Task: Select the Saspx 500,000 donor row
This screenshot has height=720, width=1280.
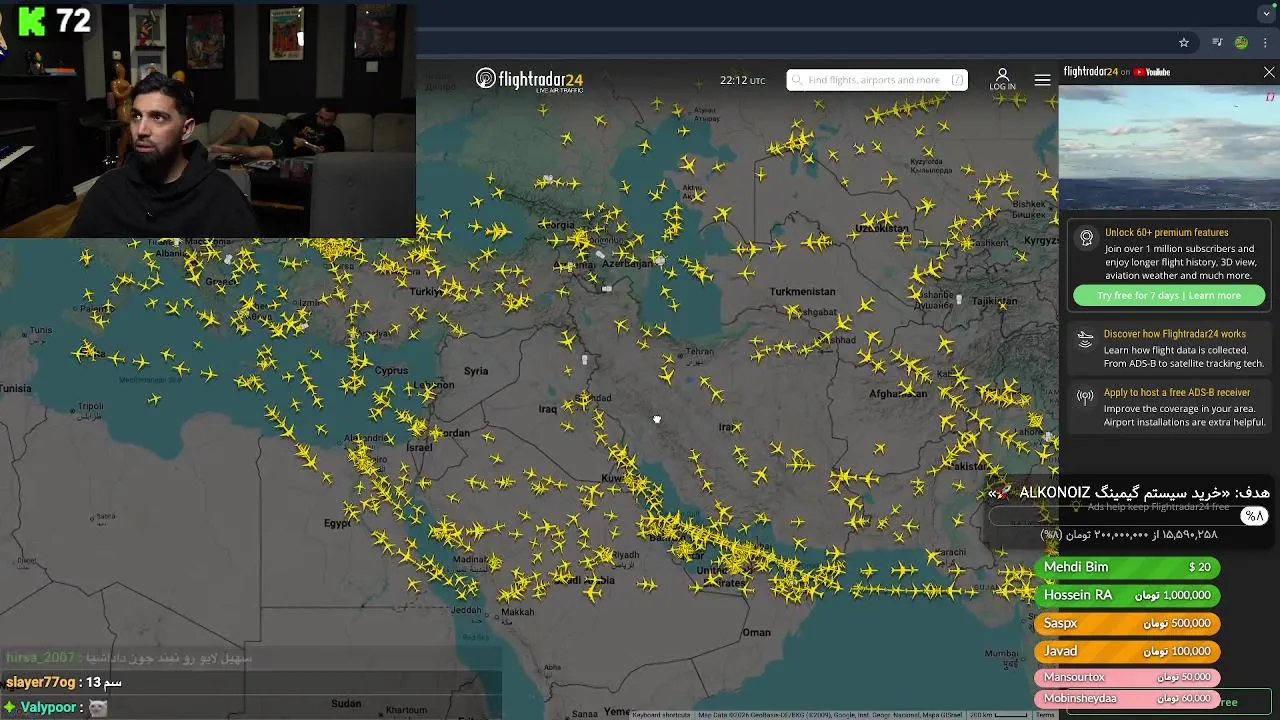Action: point(1127,623)
